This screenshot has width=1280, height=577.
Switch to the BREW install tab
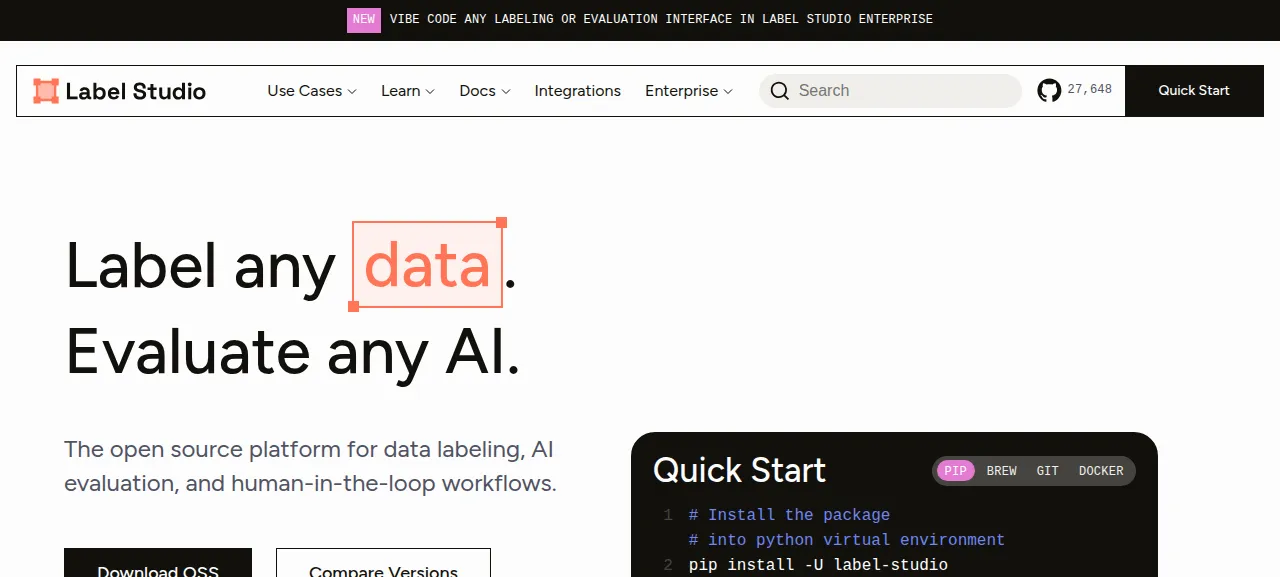[1002, 471]
